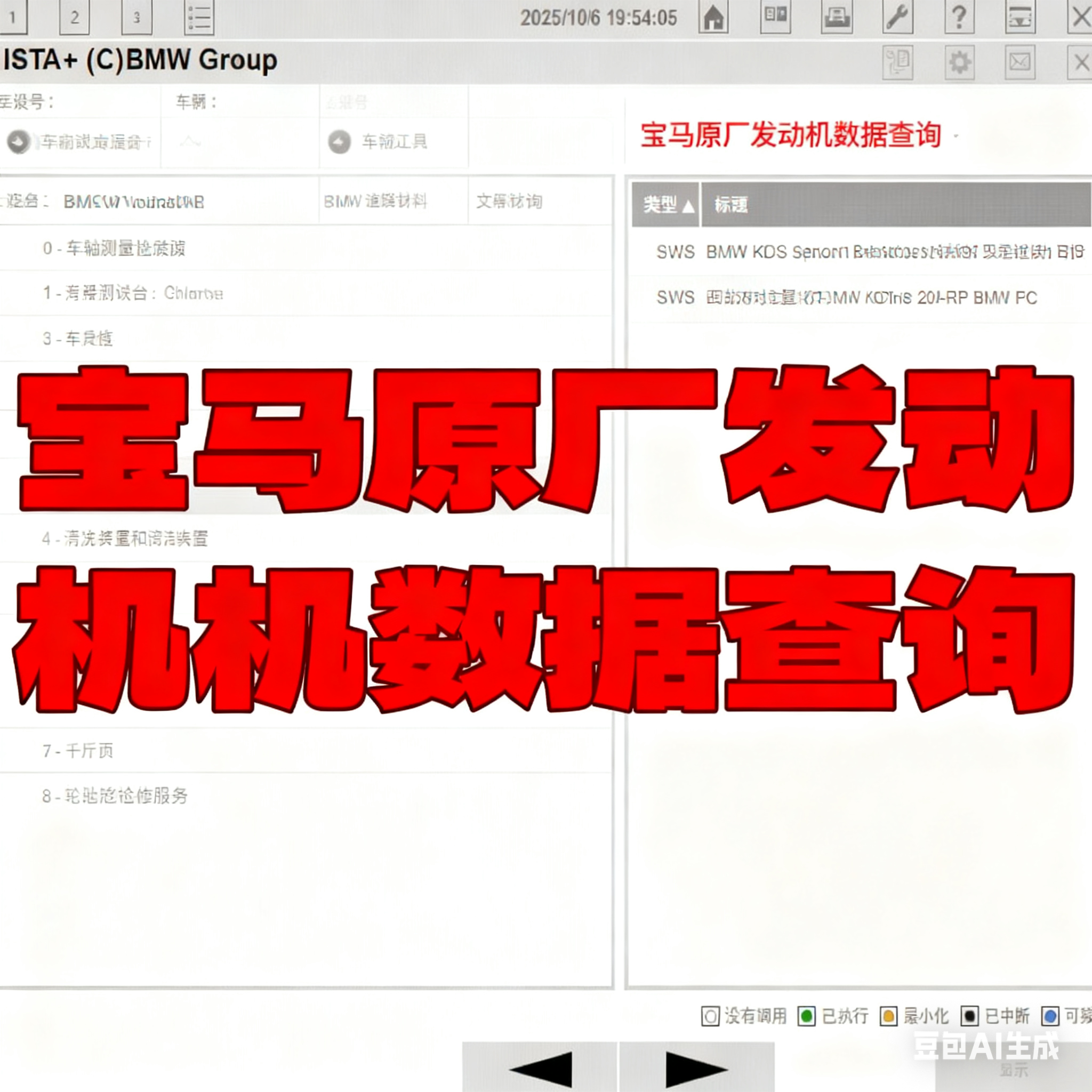This screenshot has width=1092, height=1092.
Task: Click the Home house icon
Action: (713, 17)
